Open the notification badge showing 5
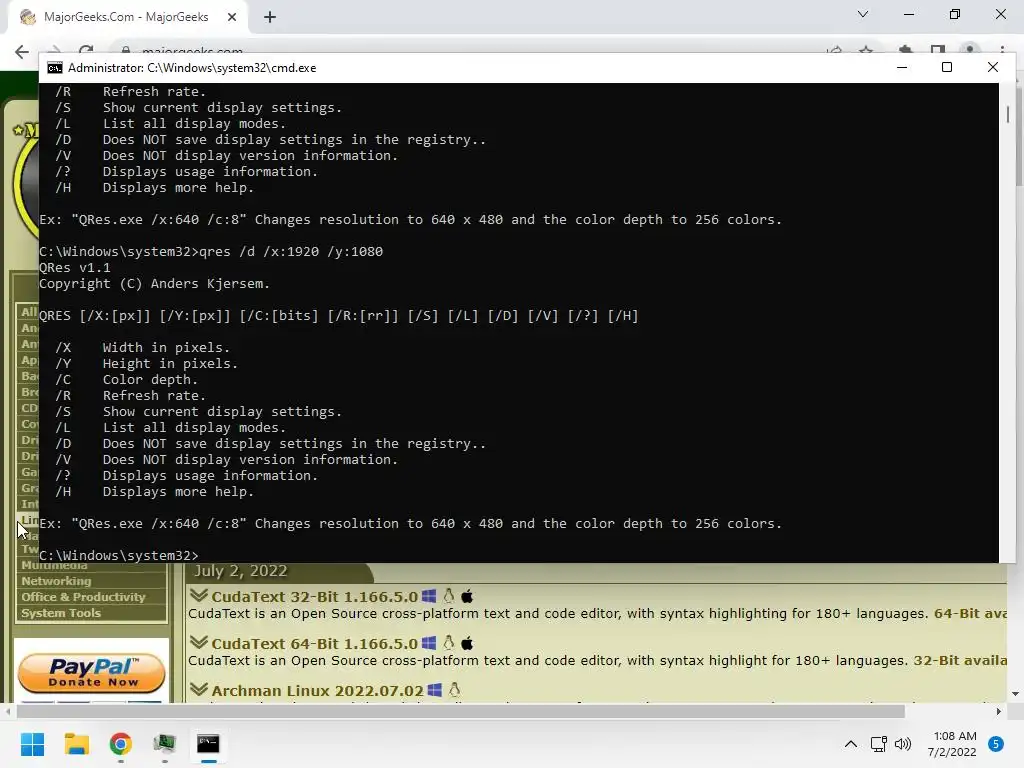 (x=996, y=743)
